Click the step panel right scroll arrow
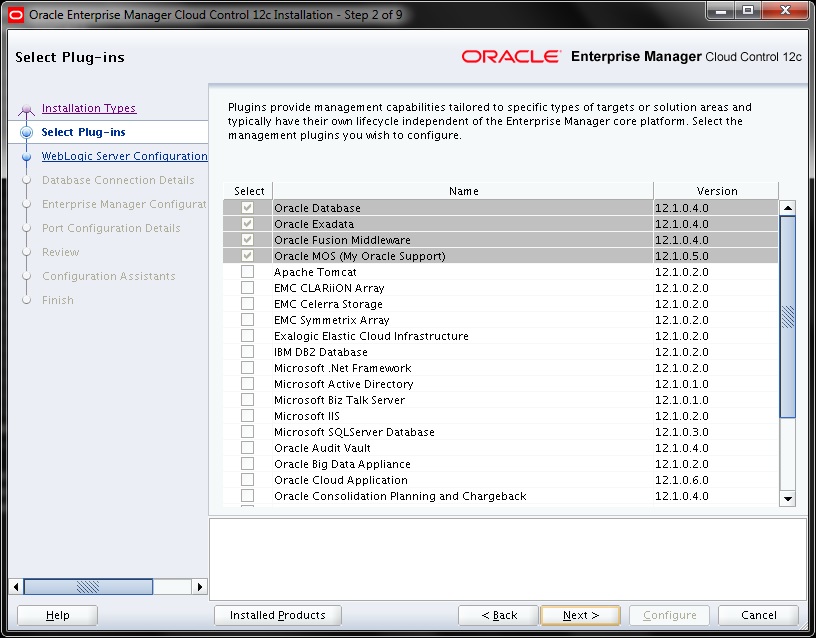Viewport: 819px width, 638px height. tap(200, 587)
